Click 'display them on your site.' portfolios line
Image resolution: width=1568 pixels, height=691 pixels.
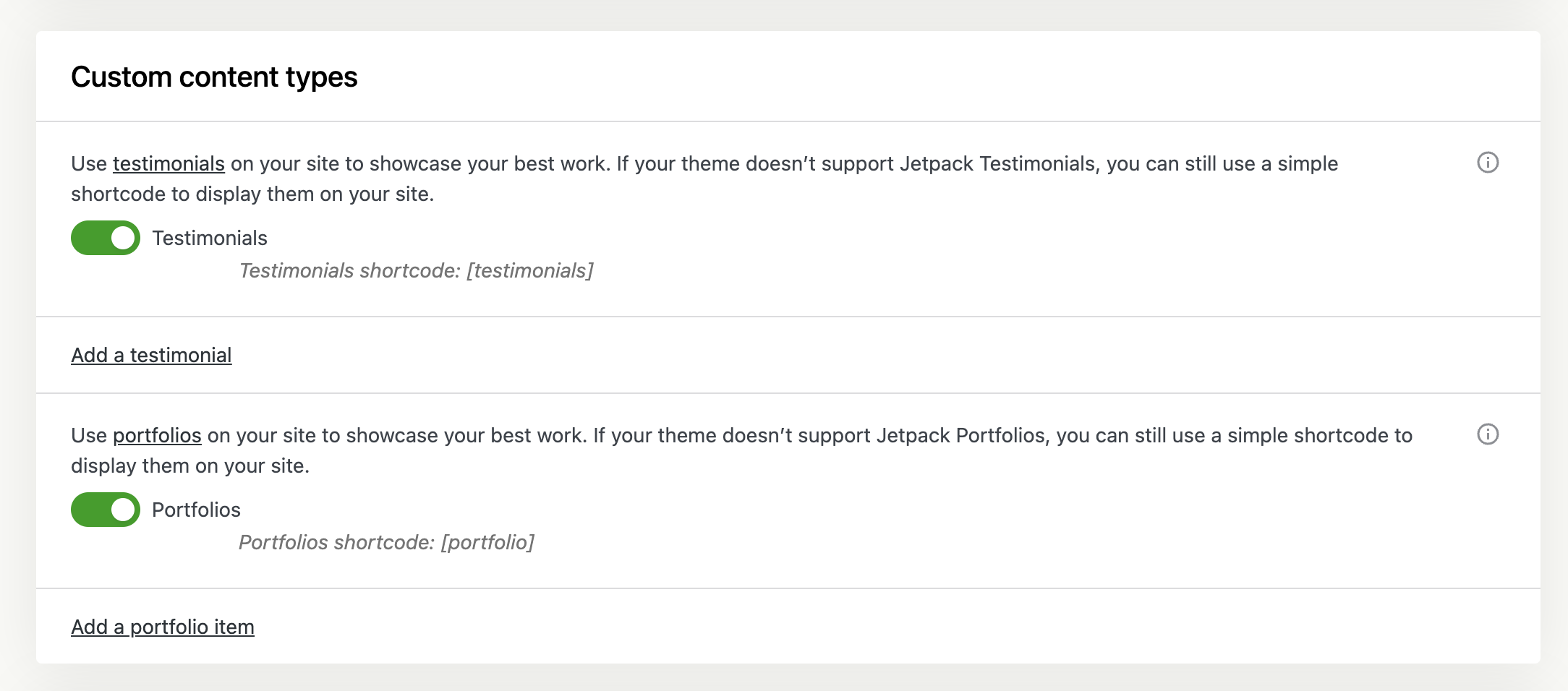coord(190,466)
